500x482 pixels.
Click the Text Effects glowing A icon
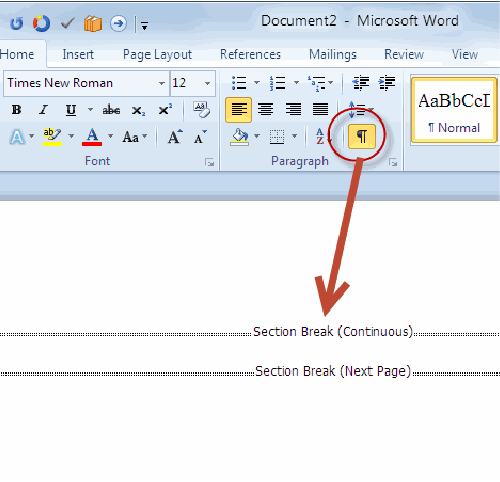click(17, 137)
